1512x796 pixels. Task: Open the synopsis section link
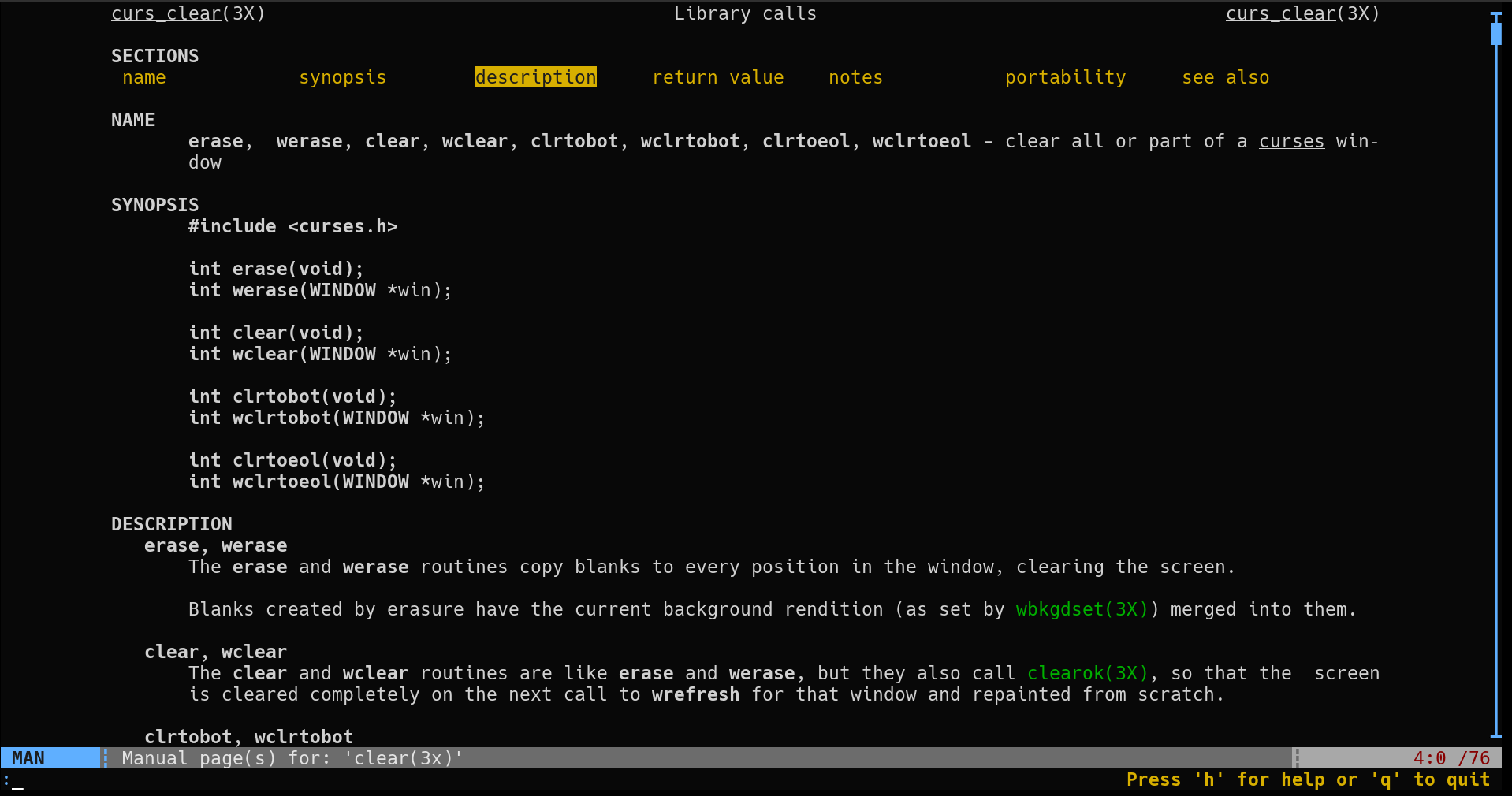(x=342, y=77)
